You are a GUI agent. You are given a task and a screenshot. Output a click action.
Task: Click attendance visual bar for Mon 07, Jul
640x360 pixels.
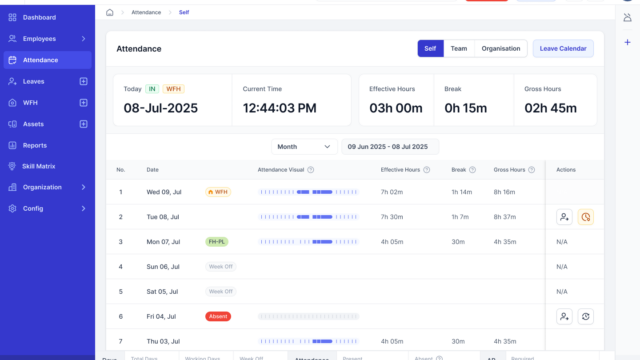click(309, 242)
